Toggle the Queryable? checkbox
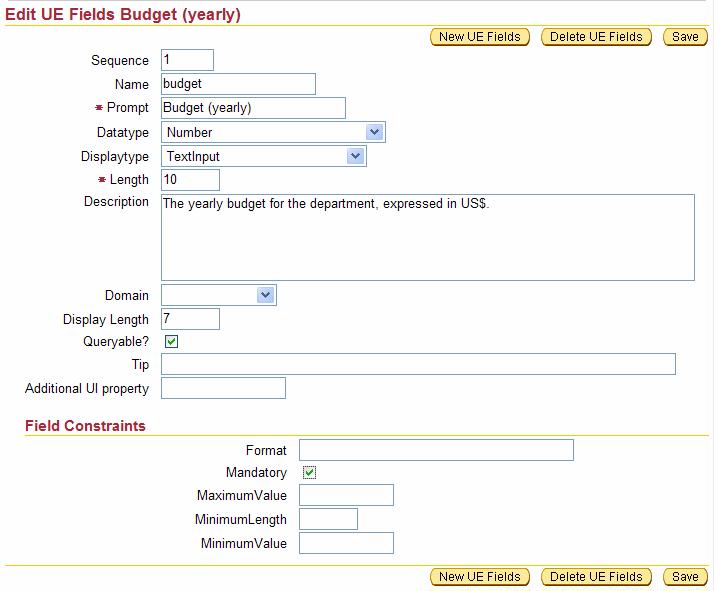This screenshot has height=591, width=714. (171, 342)
